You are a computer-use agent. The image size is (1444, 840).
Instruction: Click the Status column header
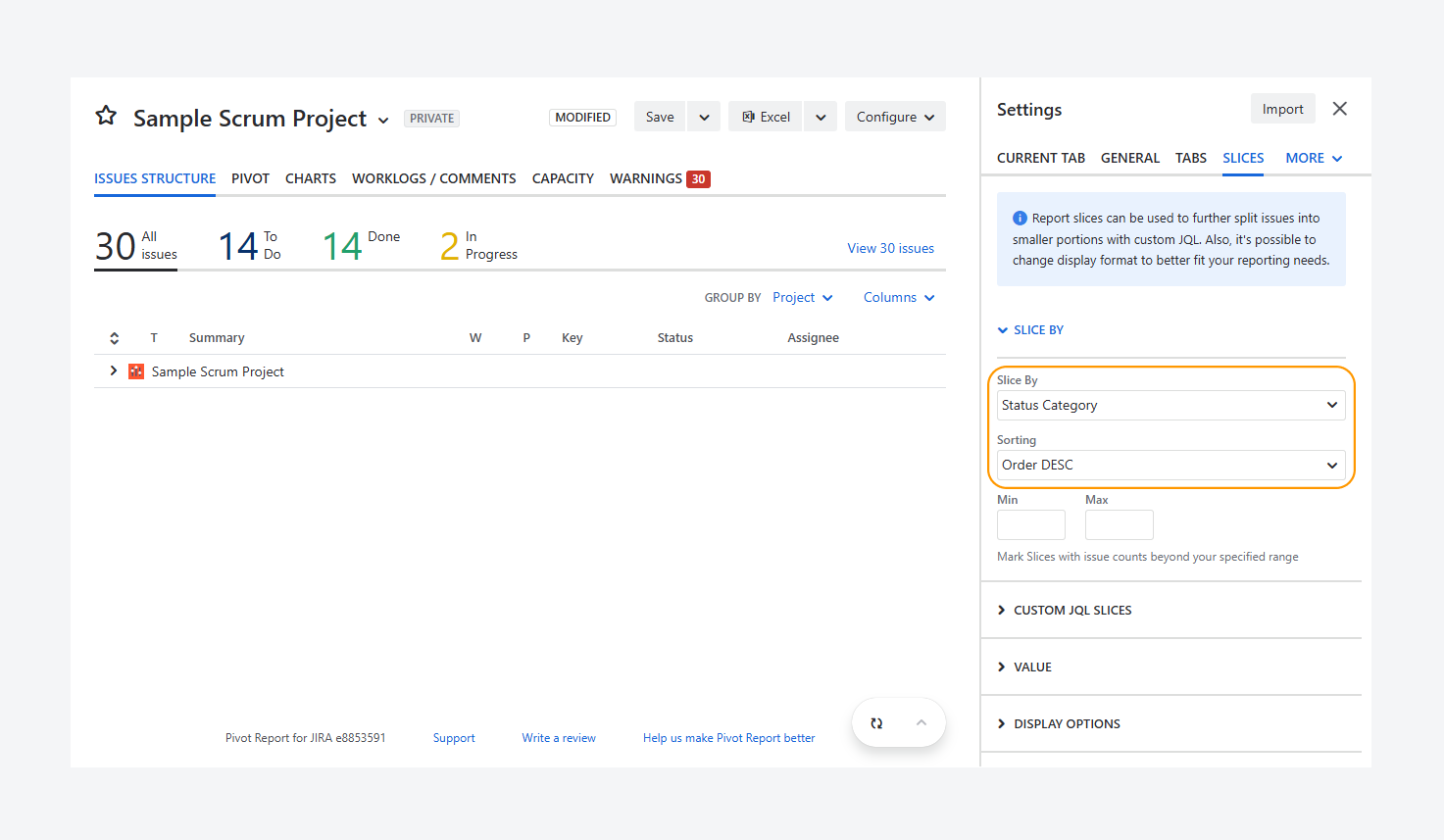(x=675, y=338)
